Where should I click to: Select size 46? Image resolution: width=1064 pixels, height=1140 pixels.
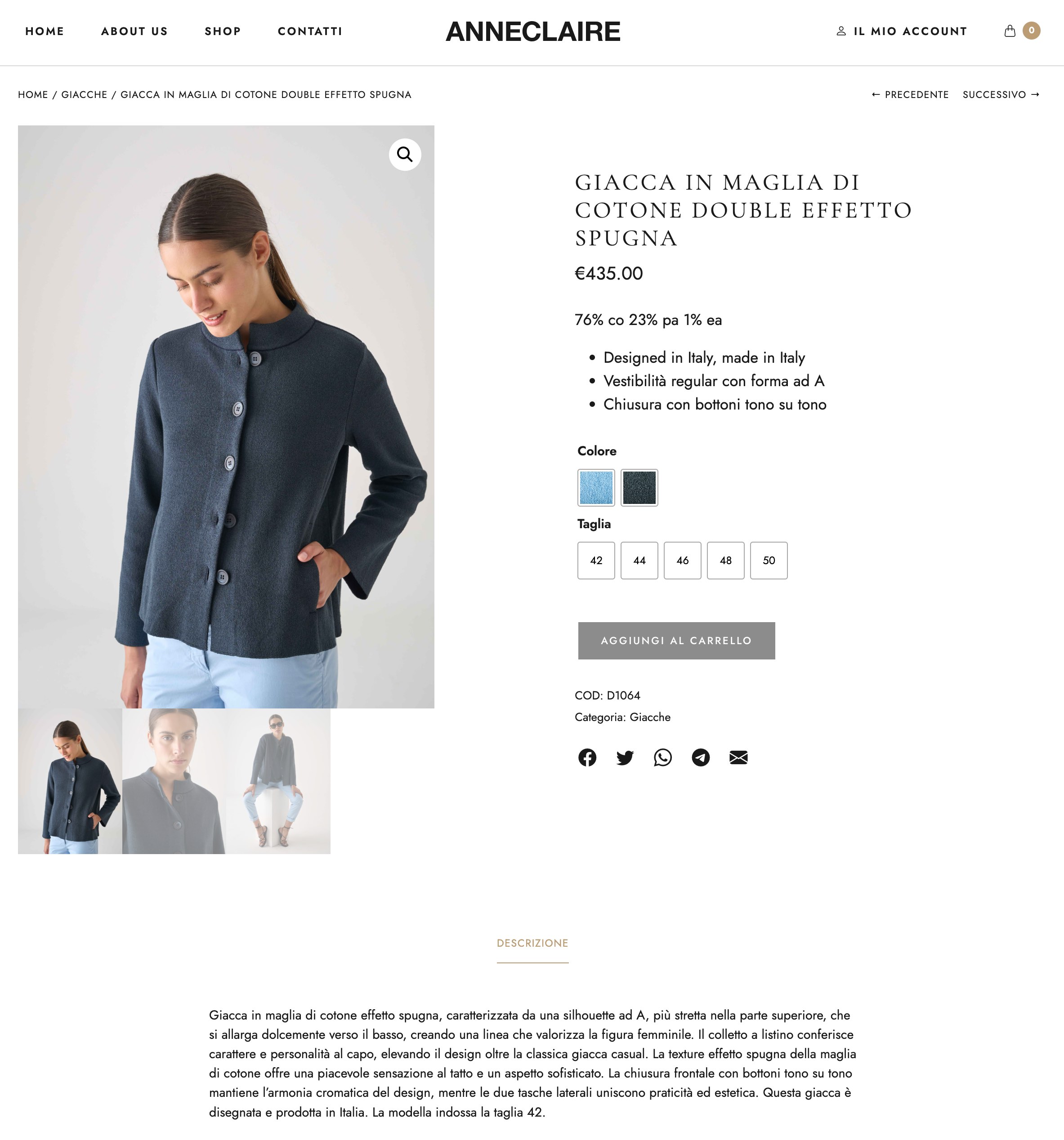point(683,560)
